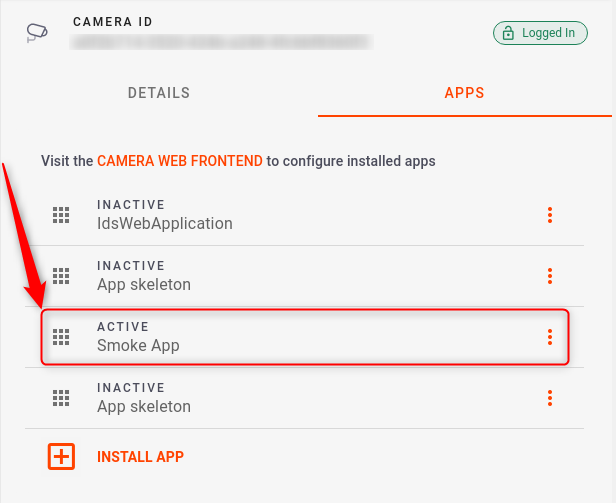
Task: Click the grid icon of the last App skeleton
Action: 61,398
